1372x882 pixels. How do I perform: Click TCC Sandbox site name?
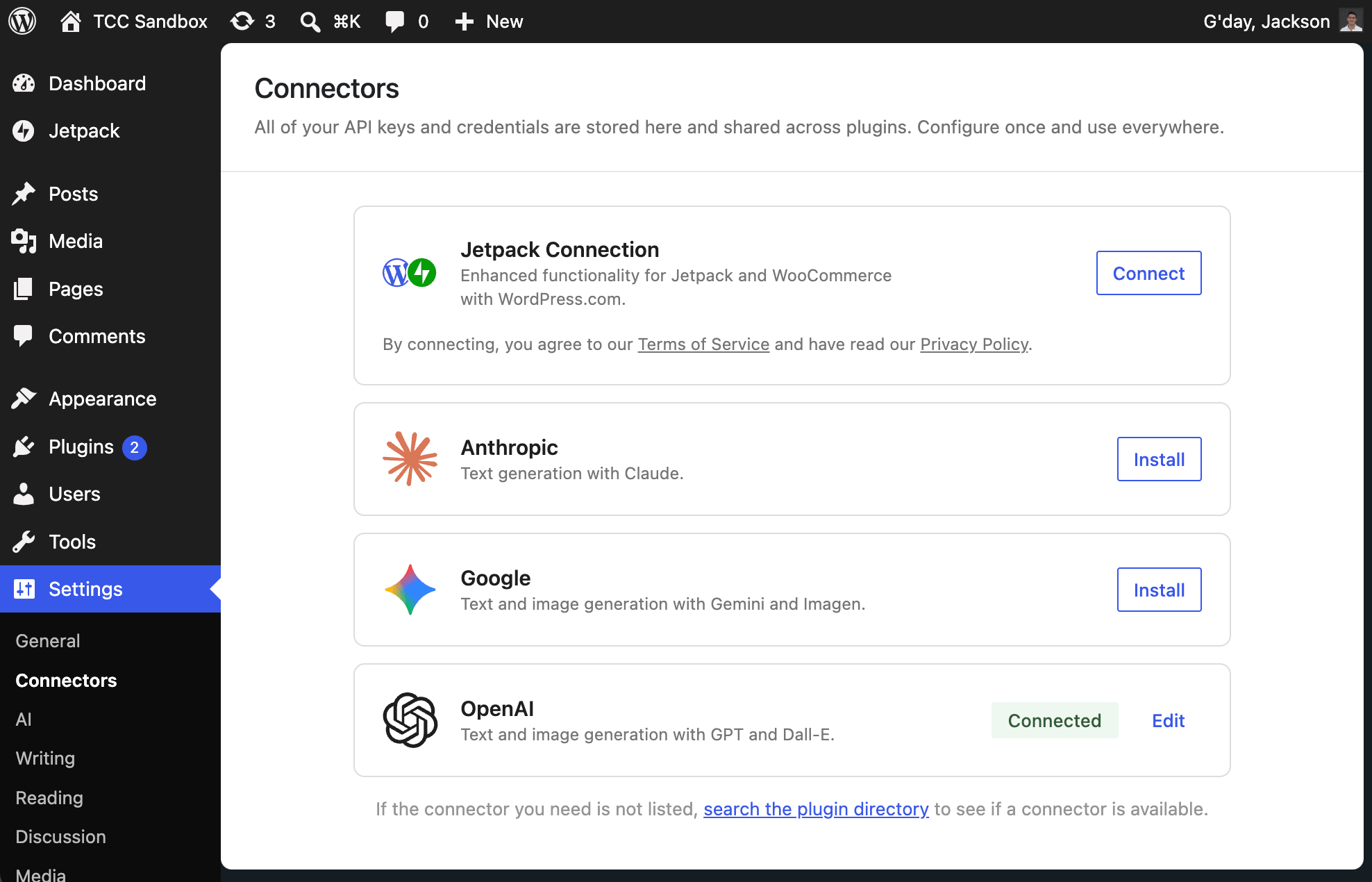tap(150, 22)
